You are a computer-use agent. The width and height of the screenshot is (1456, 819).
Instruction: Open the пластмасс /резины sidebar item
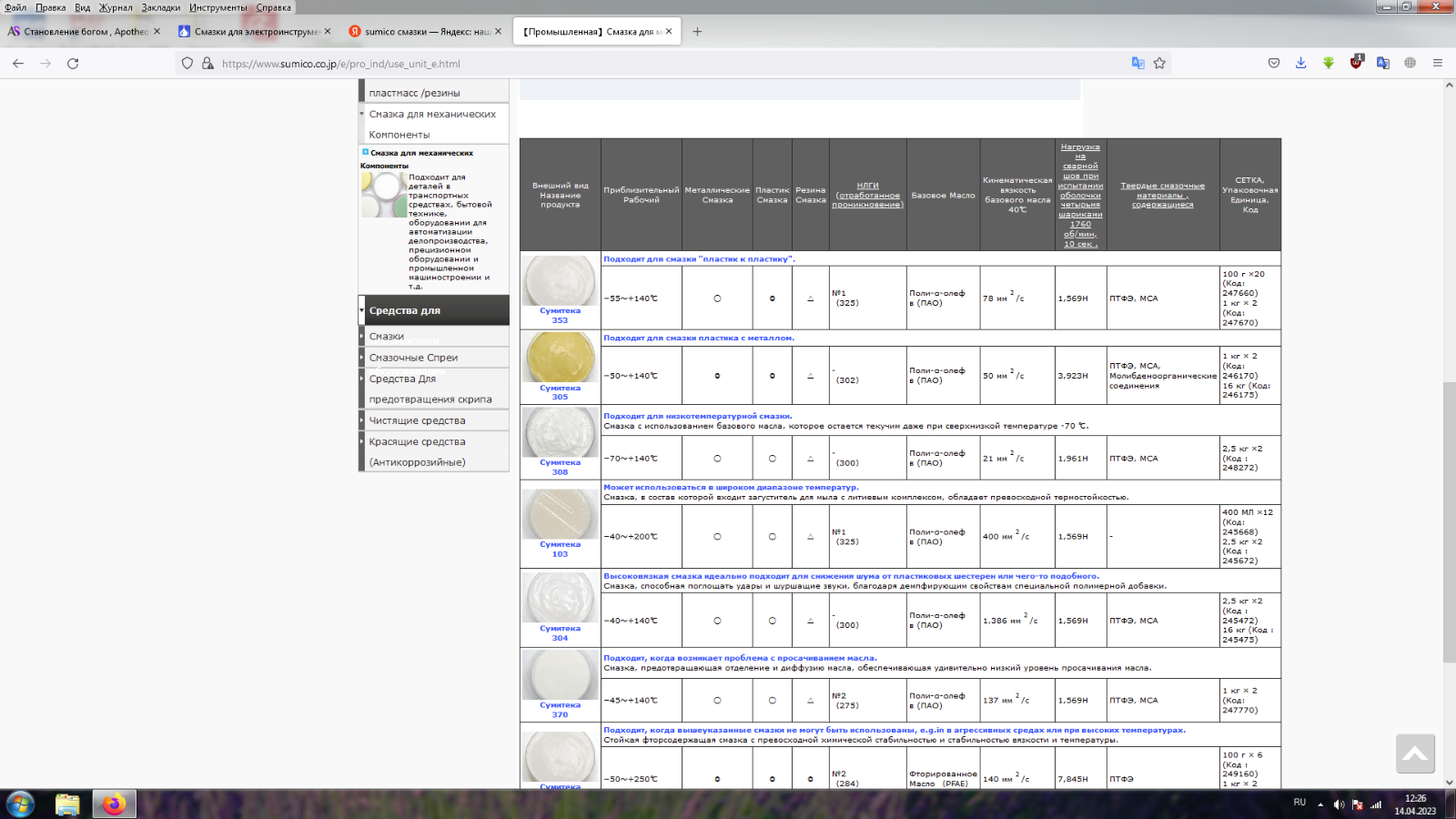click(x=433, y=92)
